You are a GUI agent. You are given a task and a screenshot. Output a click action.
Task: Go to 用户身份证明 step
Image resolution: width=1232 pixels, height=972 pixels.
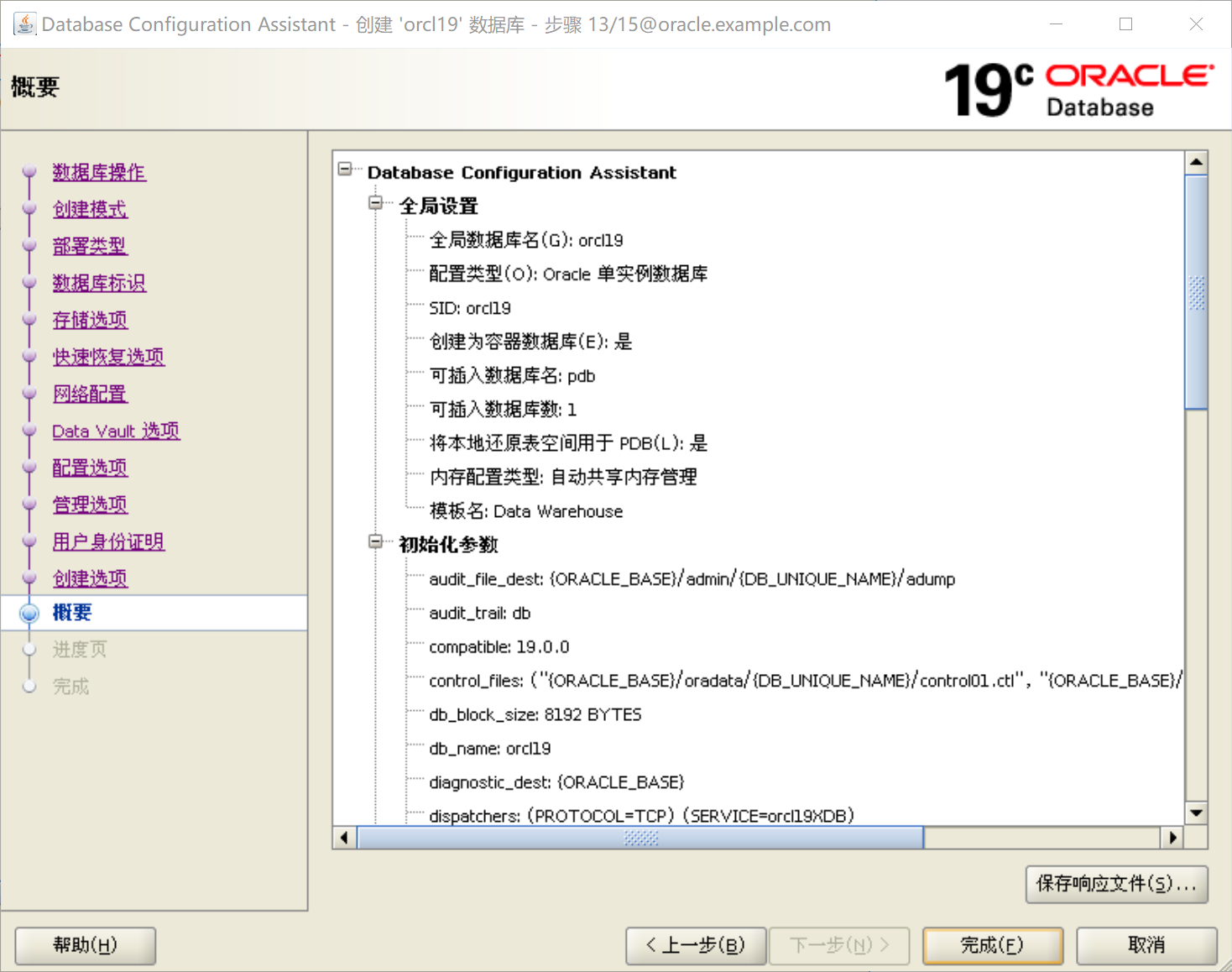[x=108, y=541]
